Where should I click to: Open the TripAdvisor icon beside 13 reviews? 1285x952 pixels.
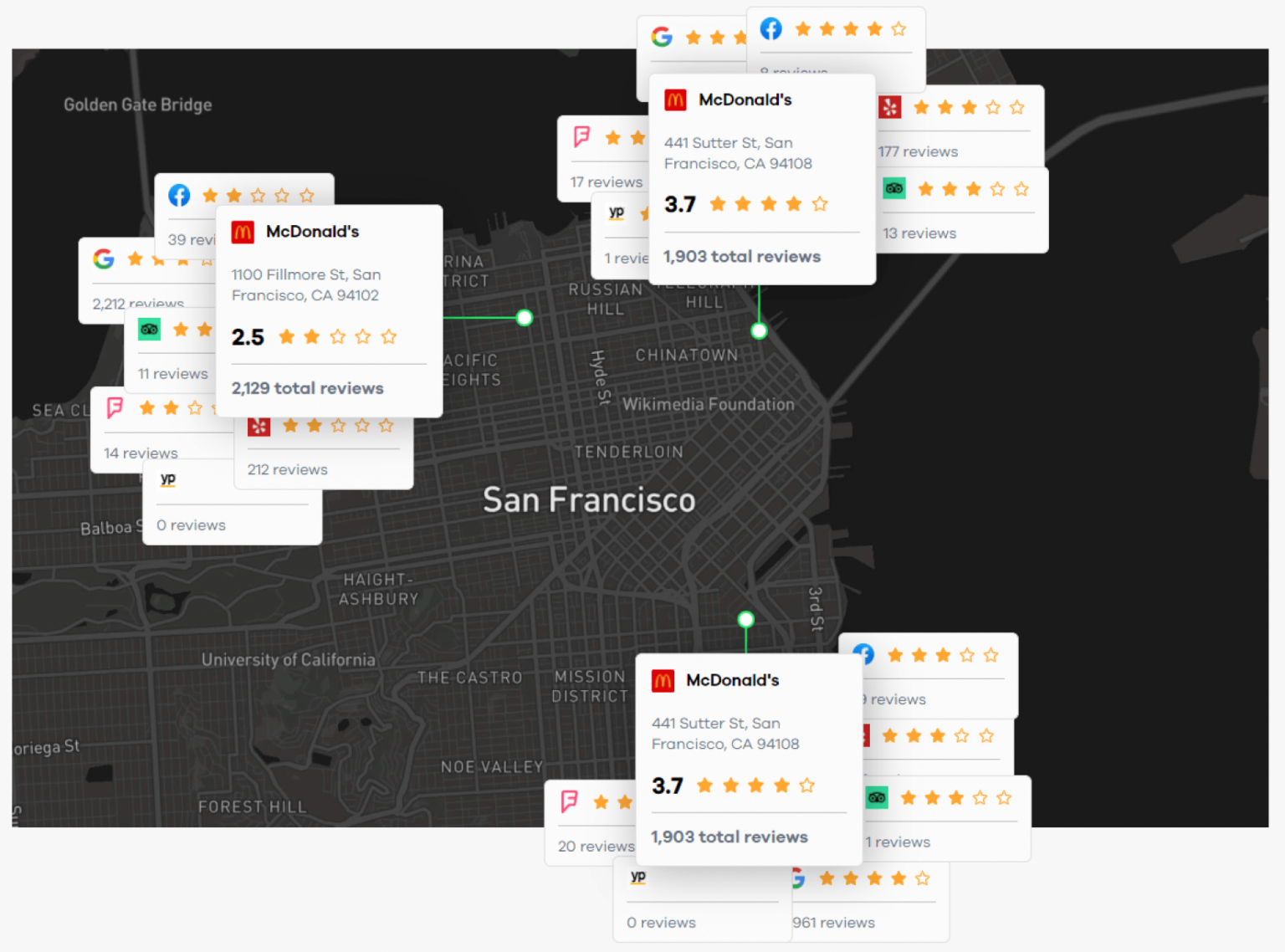[894, 188]
